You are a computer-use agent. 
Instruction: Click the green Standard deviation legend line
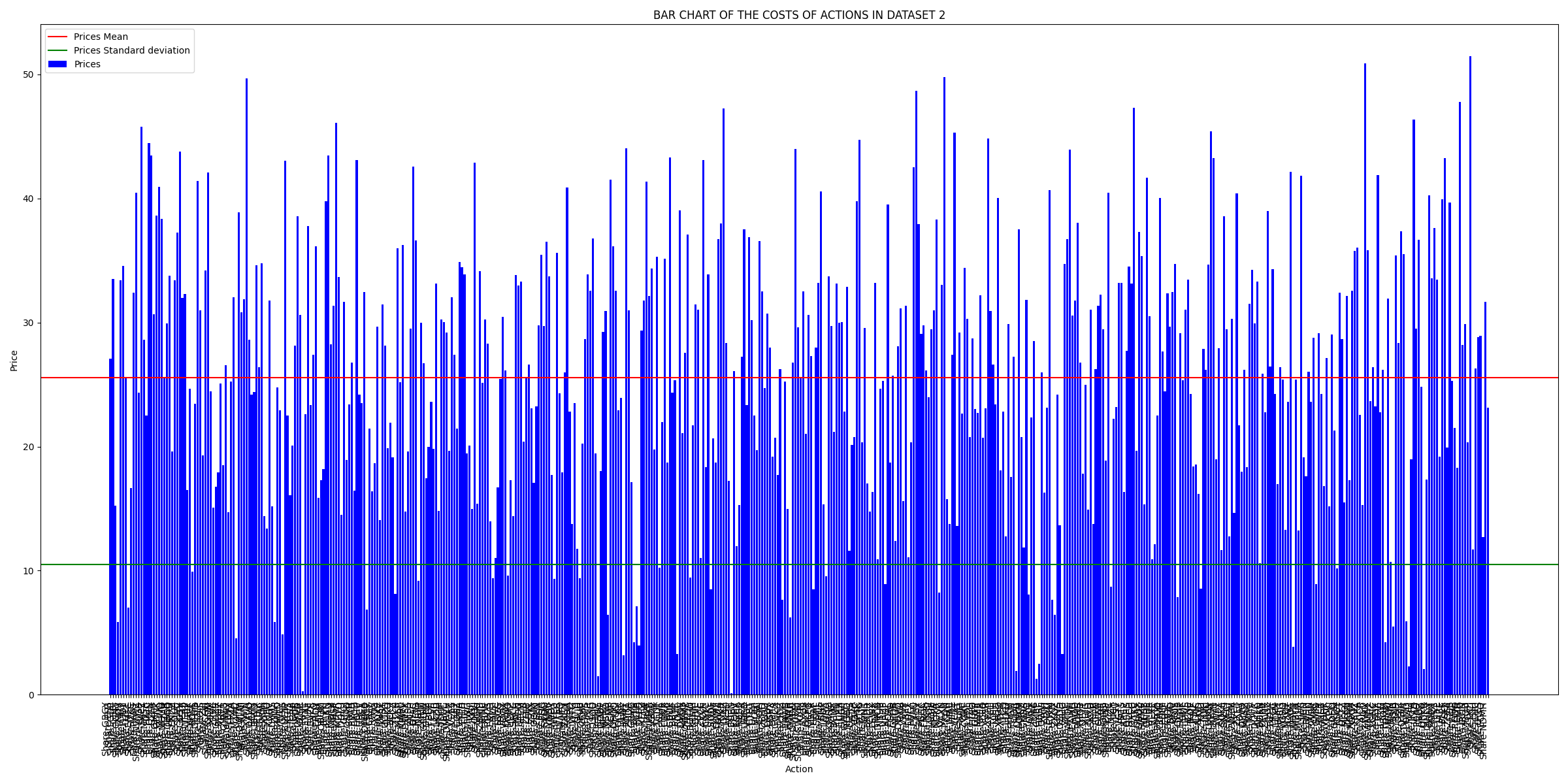point(57,51)
